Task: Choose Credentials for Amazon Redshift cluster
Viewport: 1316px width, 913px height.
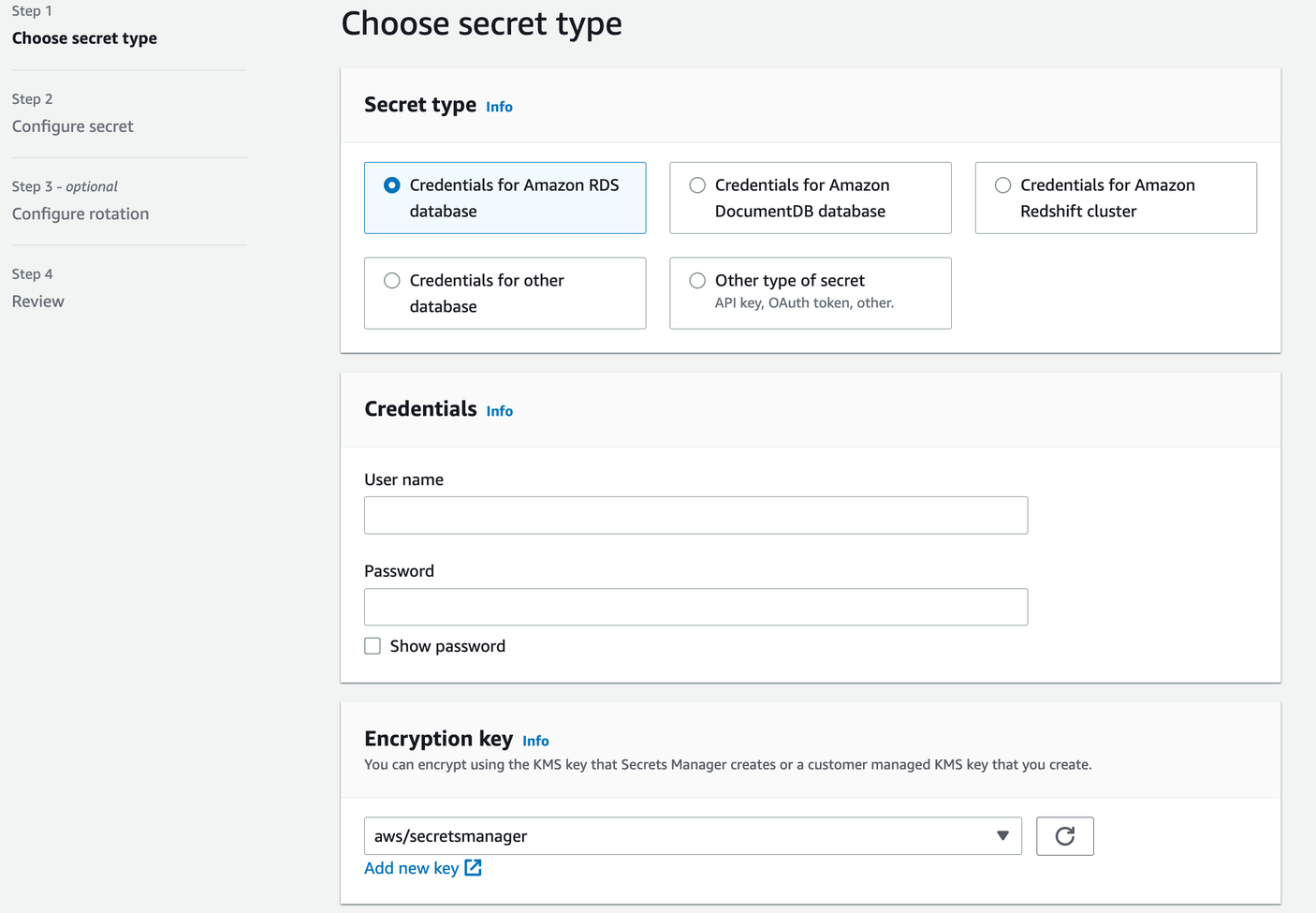Action: click(1002, 185)
